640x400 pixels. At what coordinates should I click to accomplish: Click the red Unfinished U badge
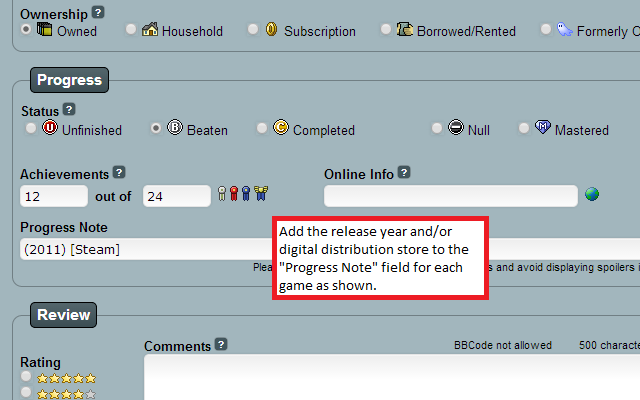point(50,127)
